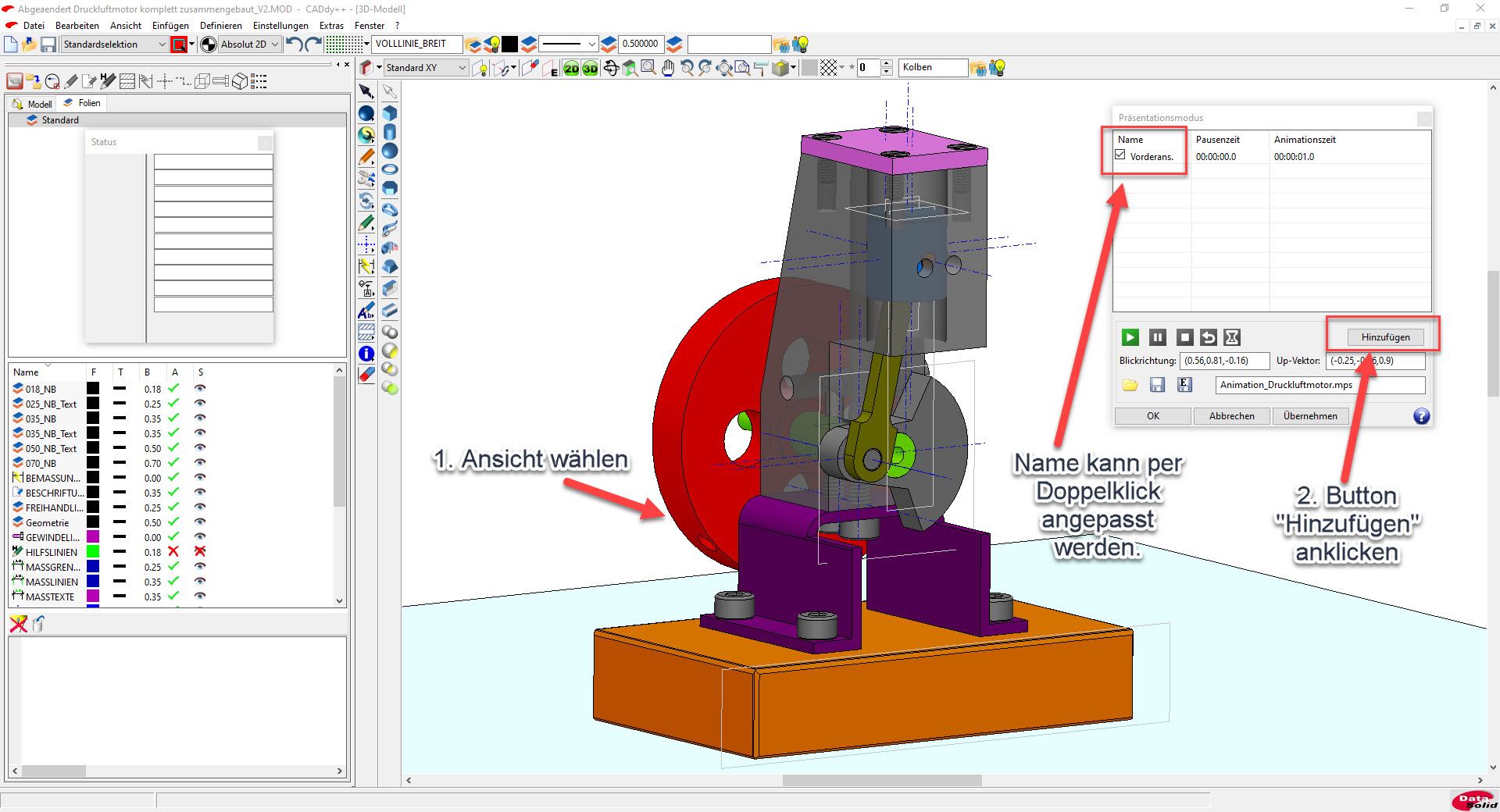Click the save presentation floppy icon
Screen dimensions: 1500x812
pos(1157,385)
